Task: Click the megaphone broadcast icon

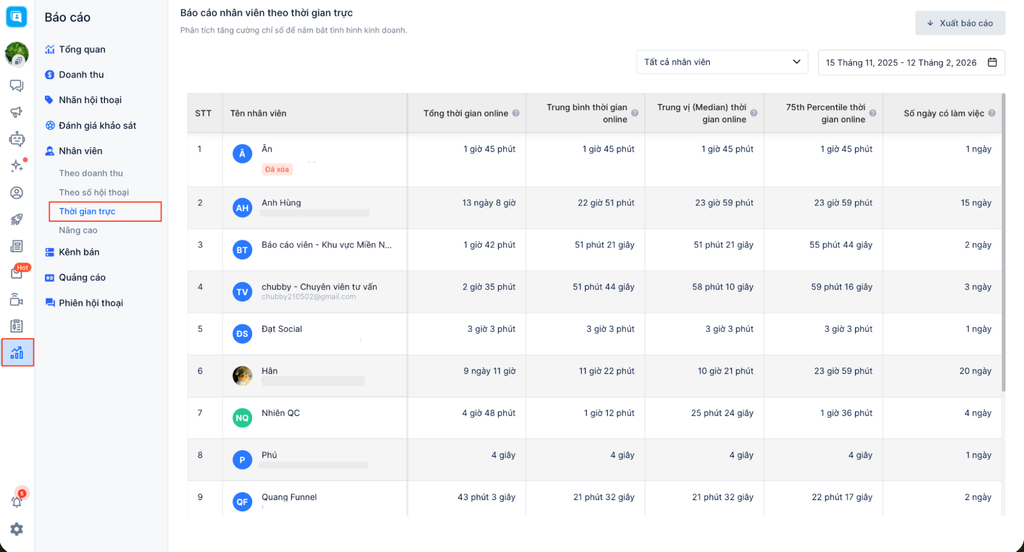Action: 16,112
